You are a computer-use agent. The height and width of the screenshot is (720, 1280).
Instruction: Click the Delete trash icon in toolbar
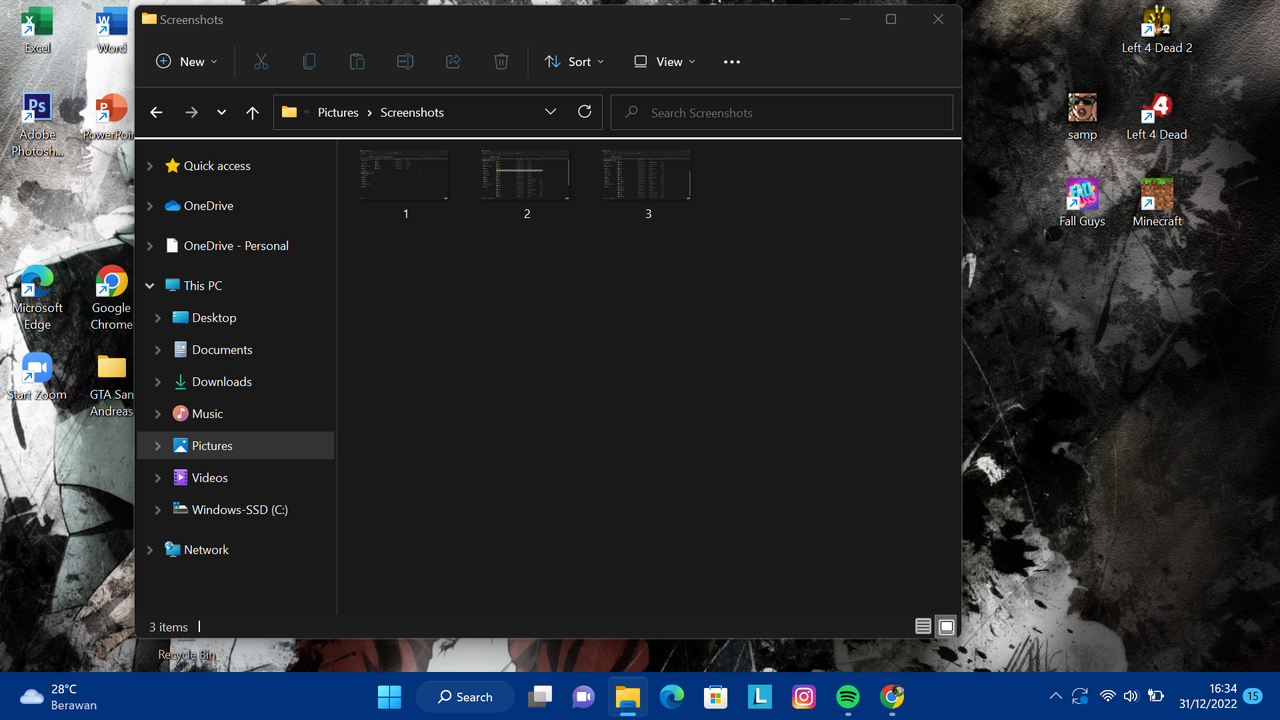pyautogui.click(x=501, y=62)
